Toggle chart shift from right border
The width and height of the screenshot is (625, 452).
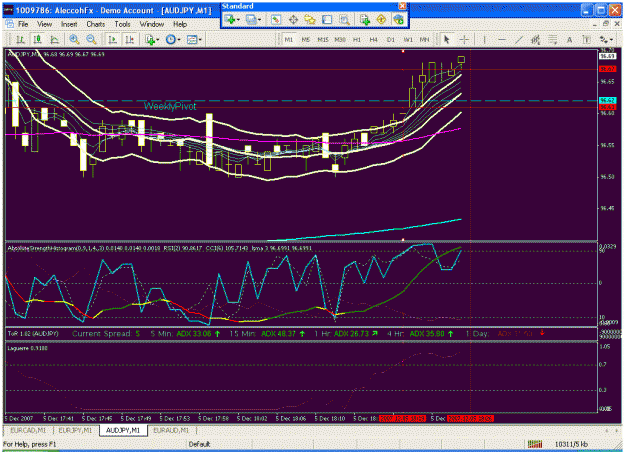pos(130,39)
